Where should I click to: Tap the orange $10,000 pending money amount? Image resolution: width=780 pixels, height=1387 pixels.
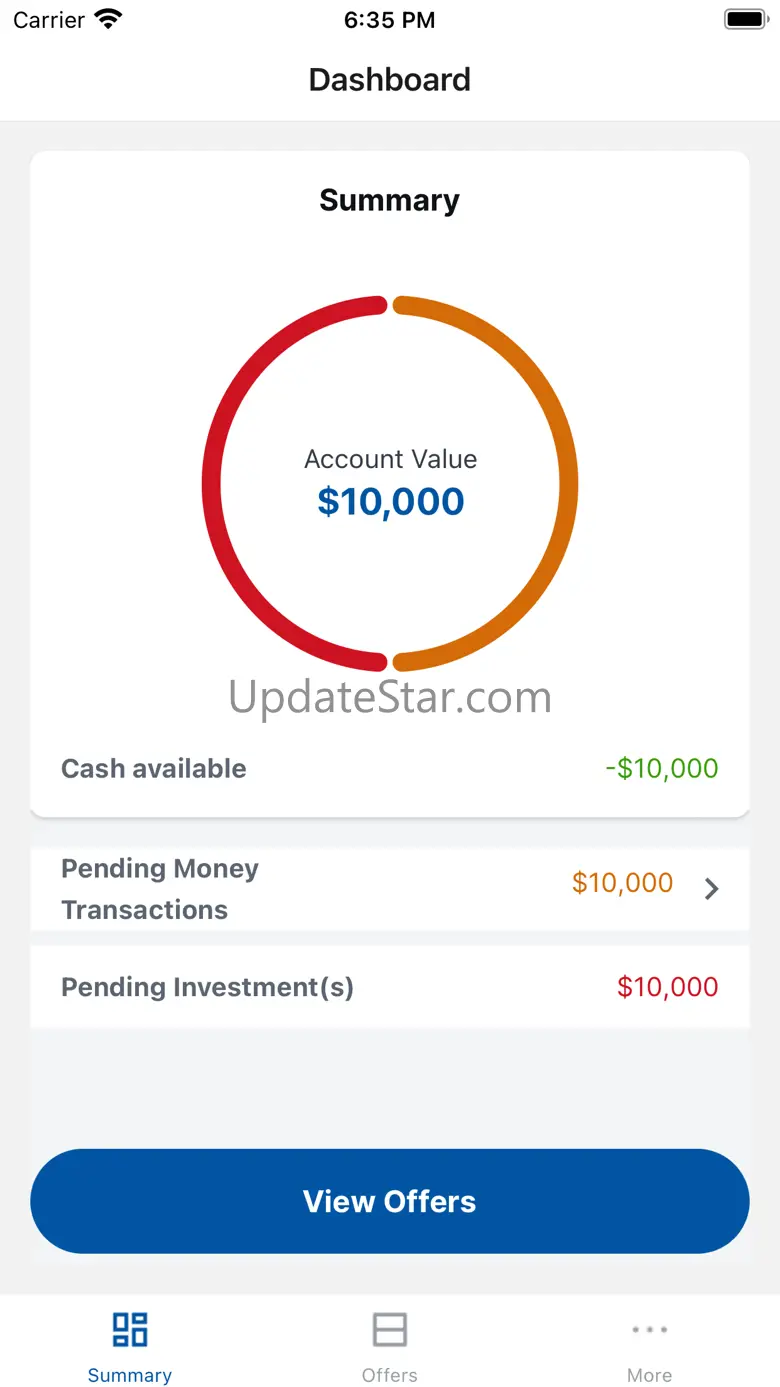622,883
